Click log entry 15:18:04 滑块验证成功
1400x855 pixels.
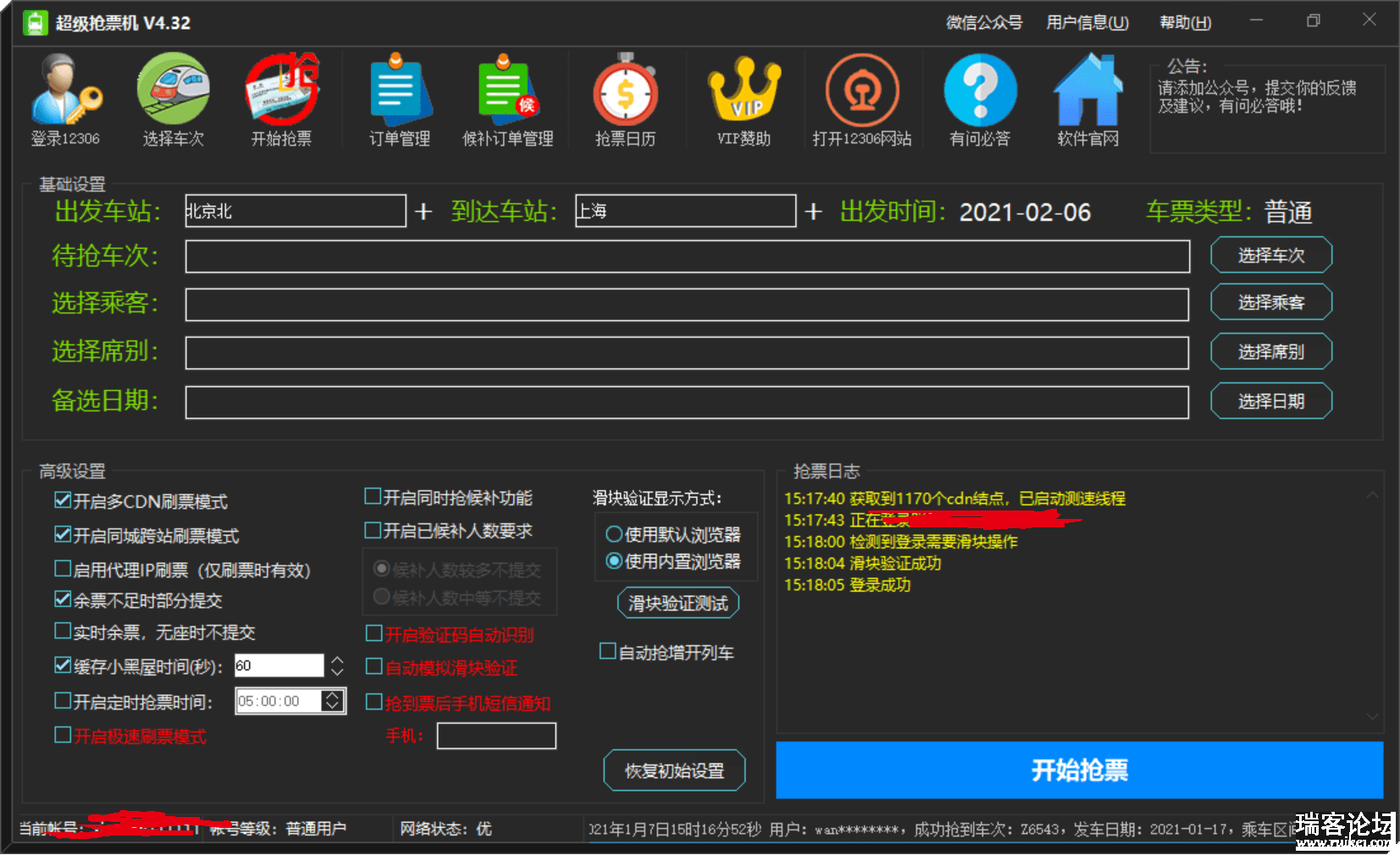tap(862, 563)
